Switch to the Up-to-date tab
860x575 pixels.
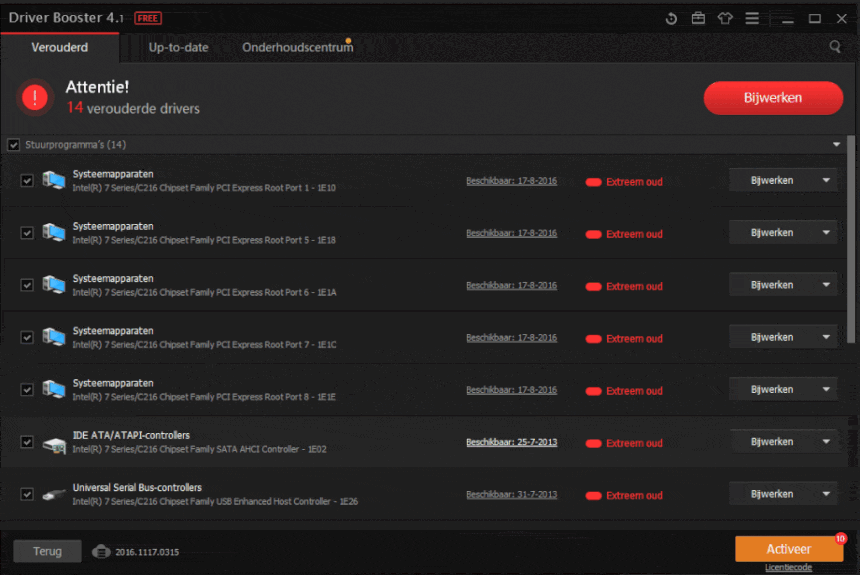point(178,48)
